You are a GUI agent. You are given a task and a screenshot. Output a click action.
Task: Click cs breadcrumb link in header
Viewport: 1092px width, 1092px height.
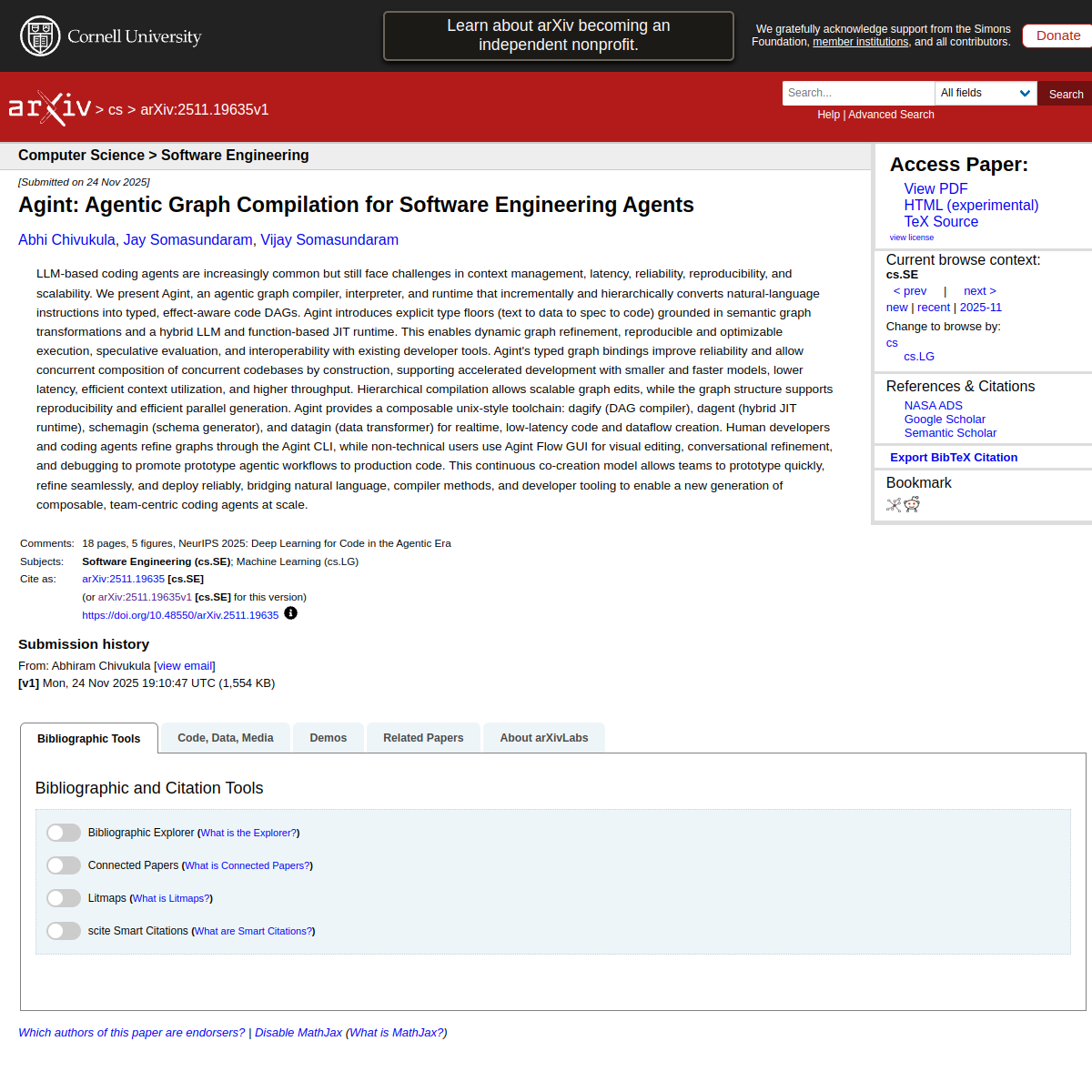click(116, 110)
